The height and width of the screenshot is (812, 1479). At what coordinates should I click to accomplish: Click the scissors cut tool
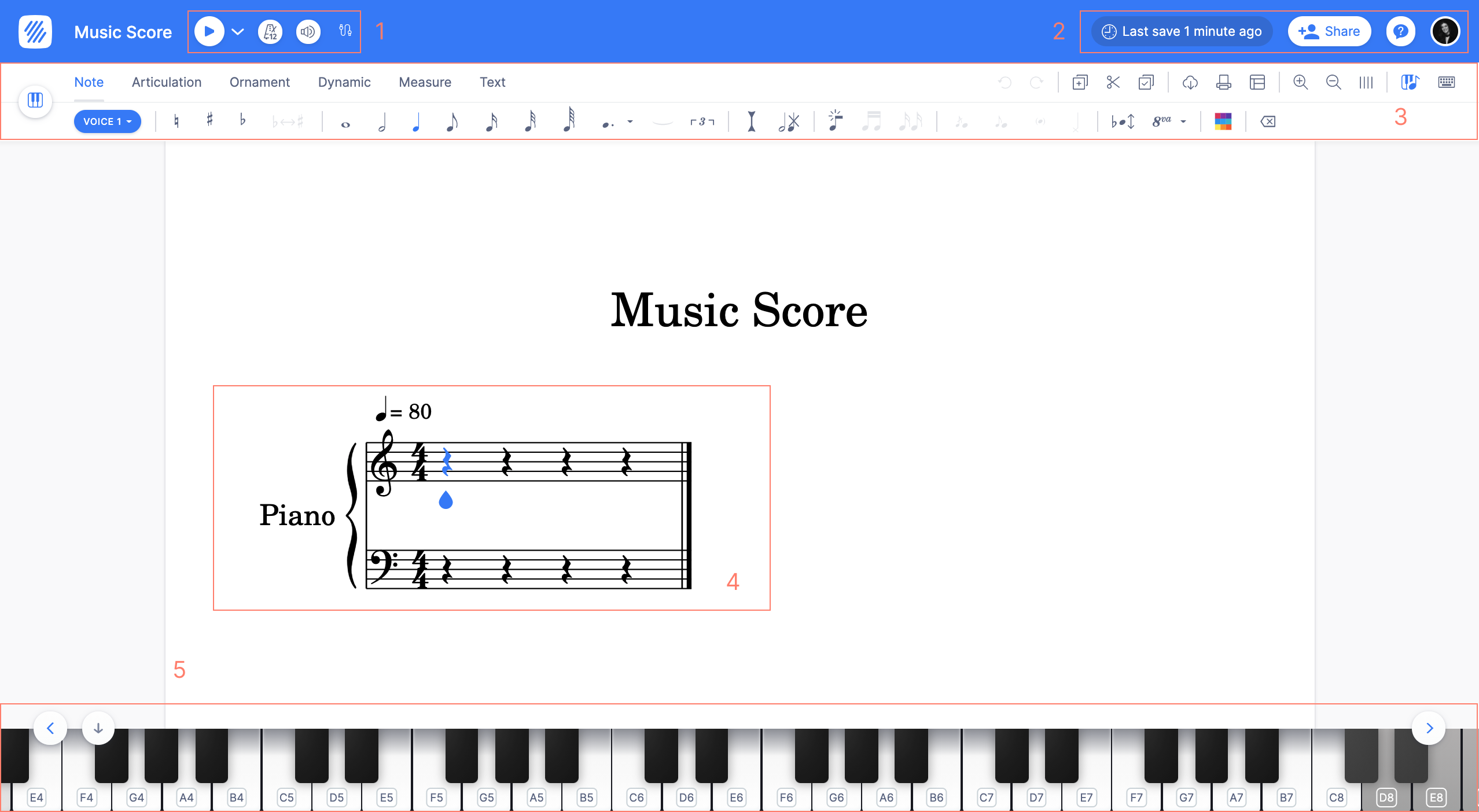[x=1112, y=82]
